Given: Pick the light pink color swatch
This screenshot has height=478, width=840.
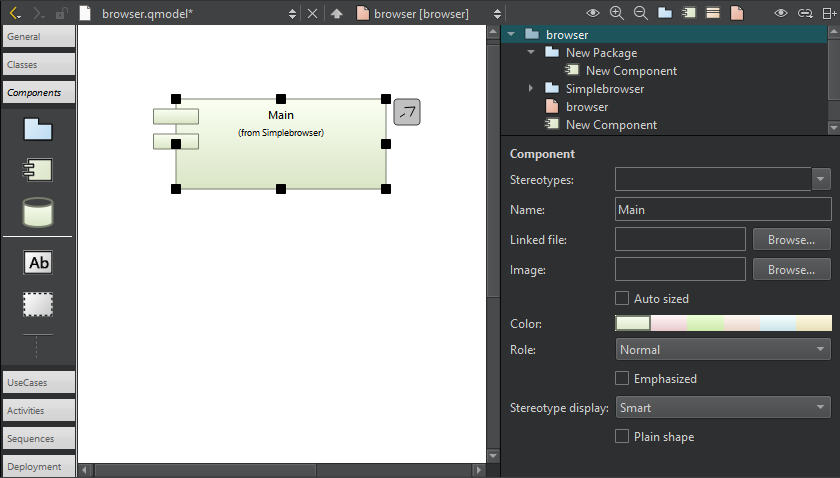Looking at the screenshot, I should pyautogui.click(x=668, y=323).
